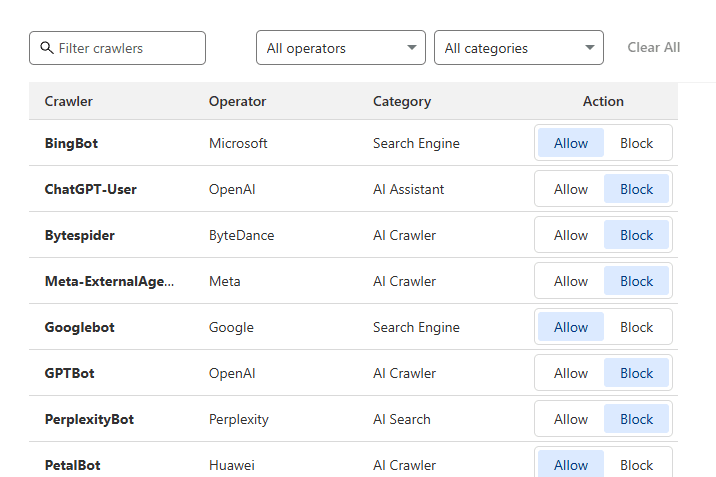Click the Google operator cell
The height and width of the screenshot is (477, 716).
click(231, 327)
